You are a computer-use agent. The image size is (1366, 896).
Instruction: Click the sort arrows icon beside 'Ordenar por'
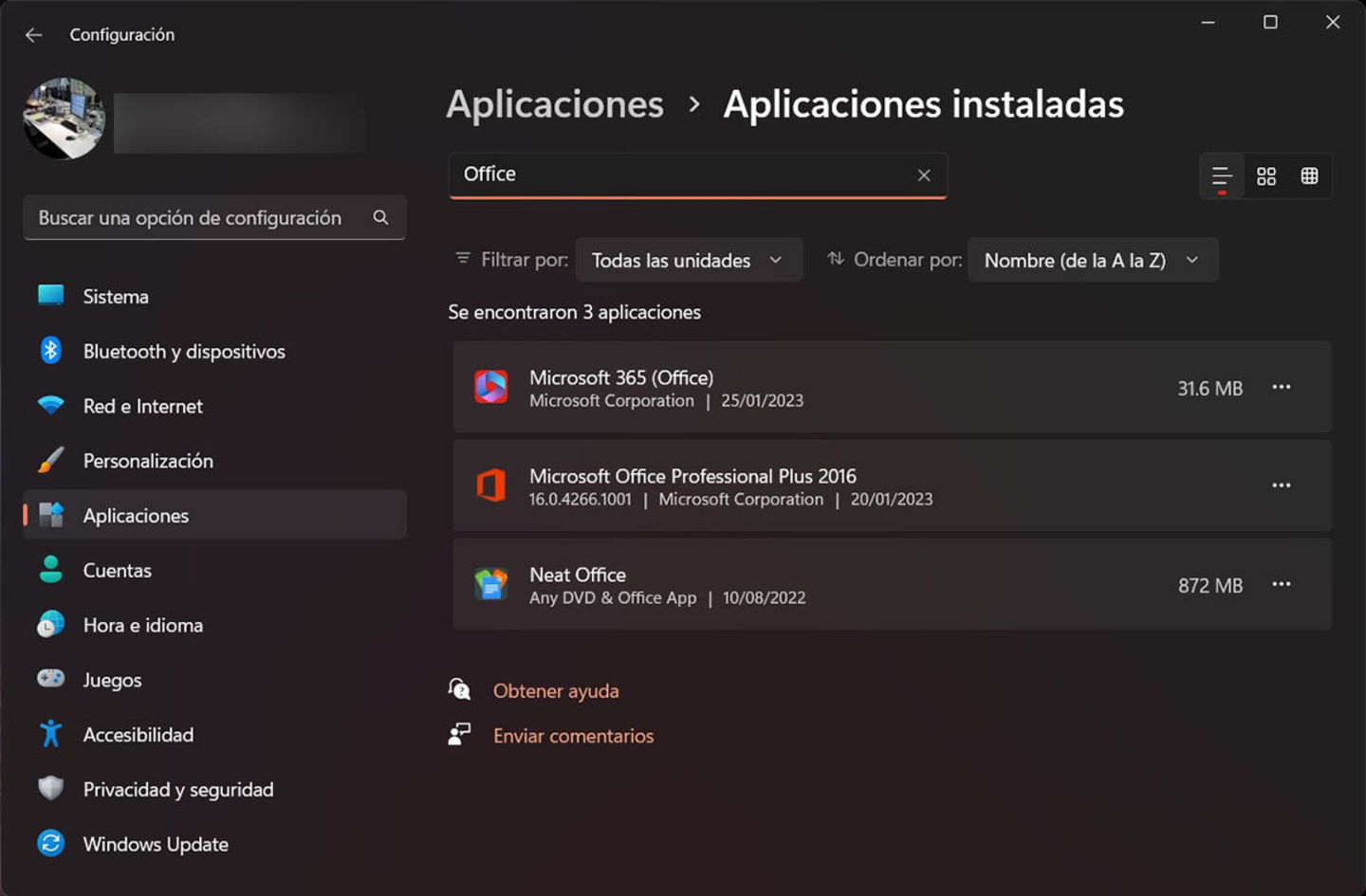(836, 258)
